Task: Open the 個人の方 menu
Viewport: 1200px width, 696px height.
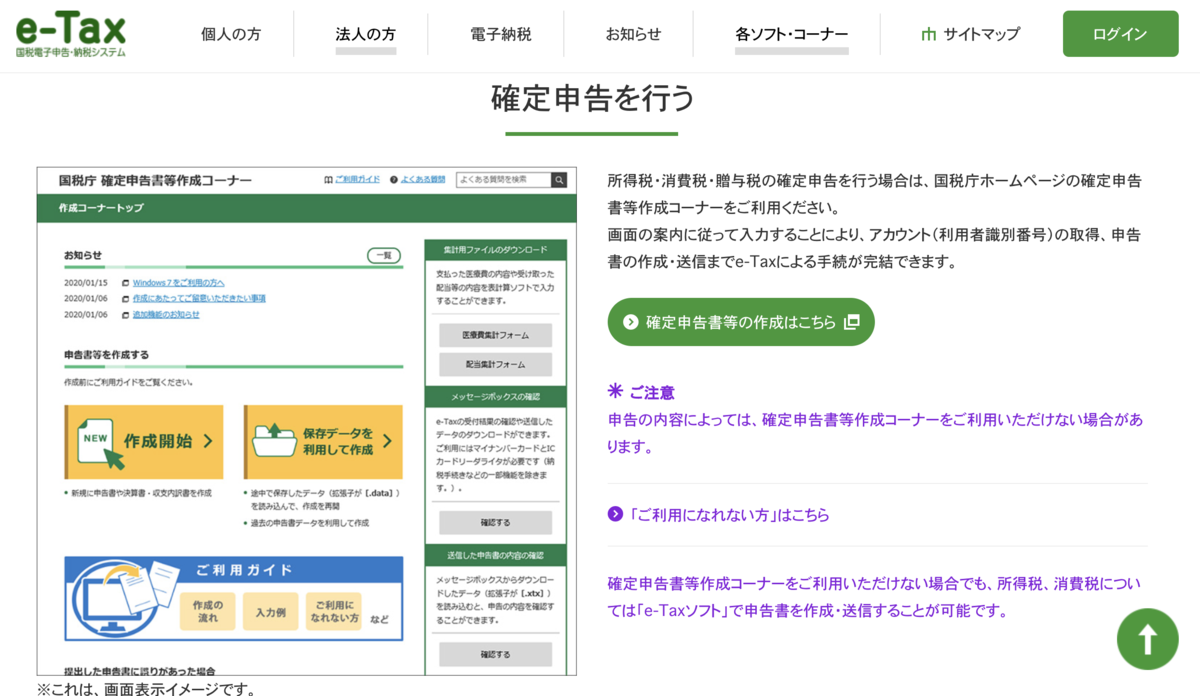Action: [231, 34]
